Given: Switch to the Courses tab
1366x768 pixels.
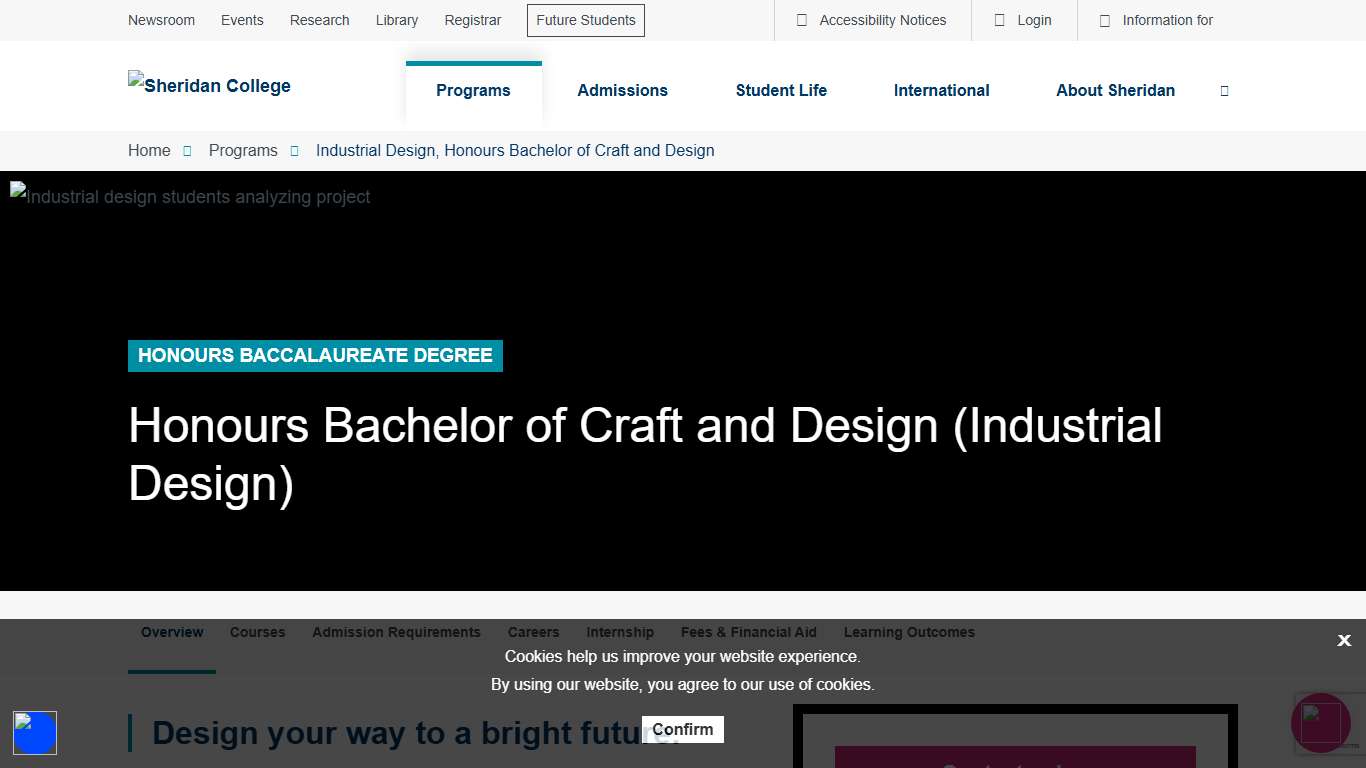Looking at the screenshot, I should pos(257,632).
